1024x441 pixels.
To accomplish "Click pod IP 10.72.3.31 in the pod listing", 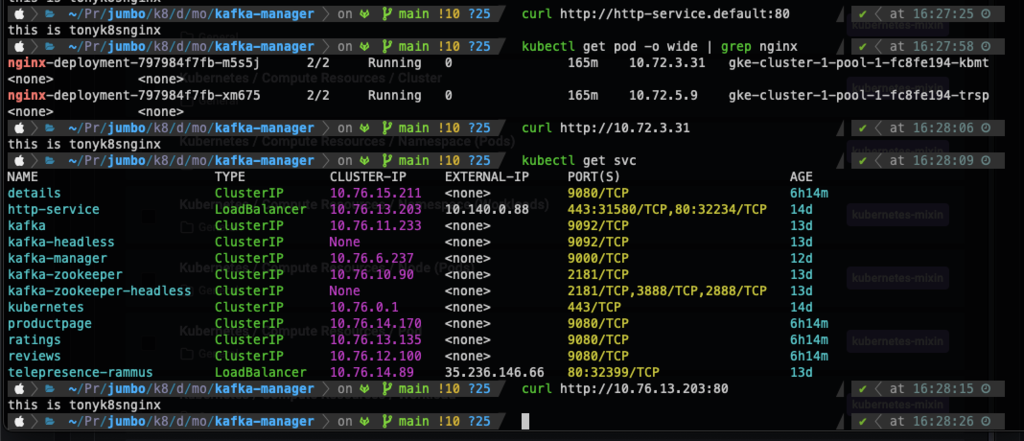I will coord(667,63).
